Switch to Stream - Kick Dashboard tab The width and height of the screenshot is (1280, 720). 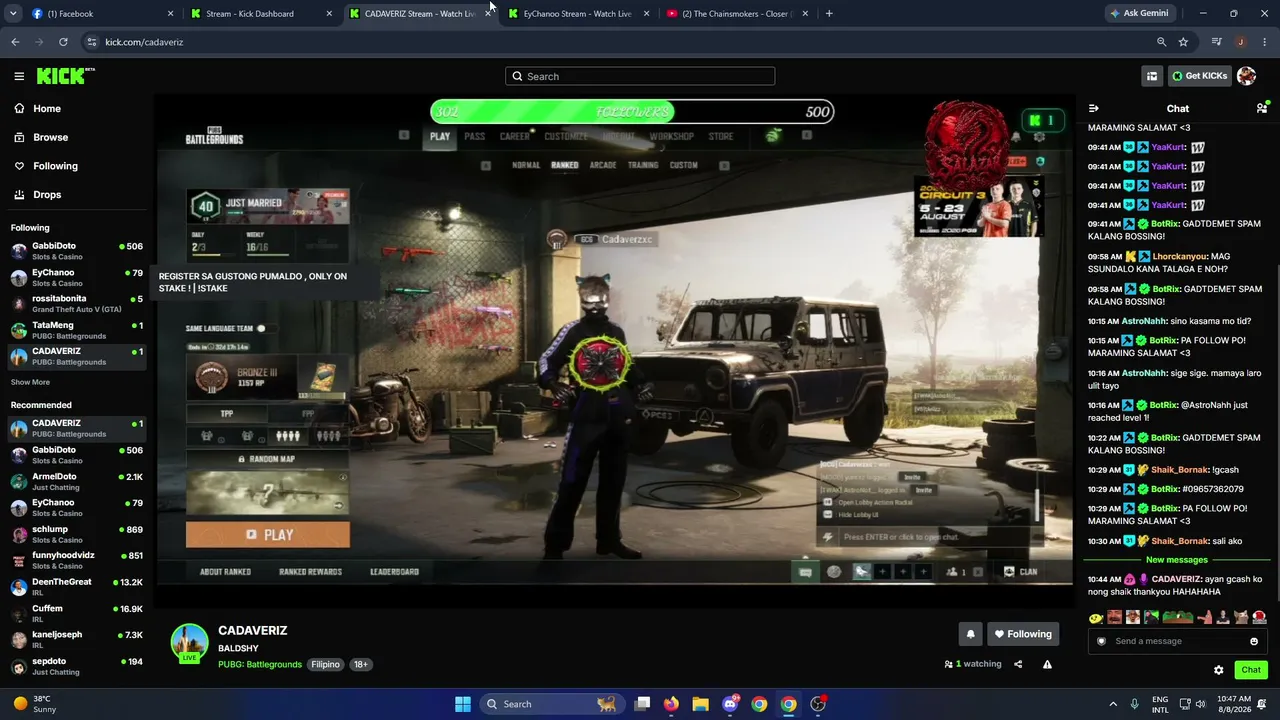[260, 14]
